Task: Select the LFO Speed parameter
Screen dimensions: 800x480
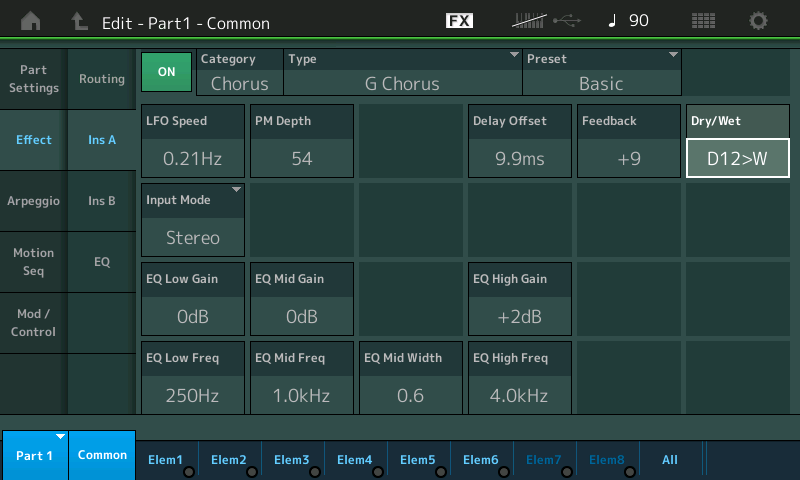Action: pyautogui.click(x=193, y=141)
